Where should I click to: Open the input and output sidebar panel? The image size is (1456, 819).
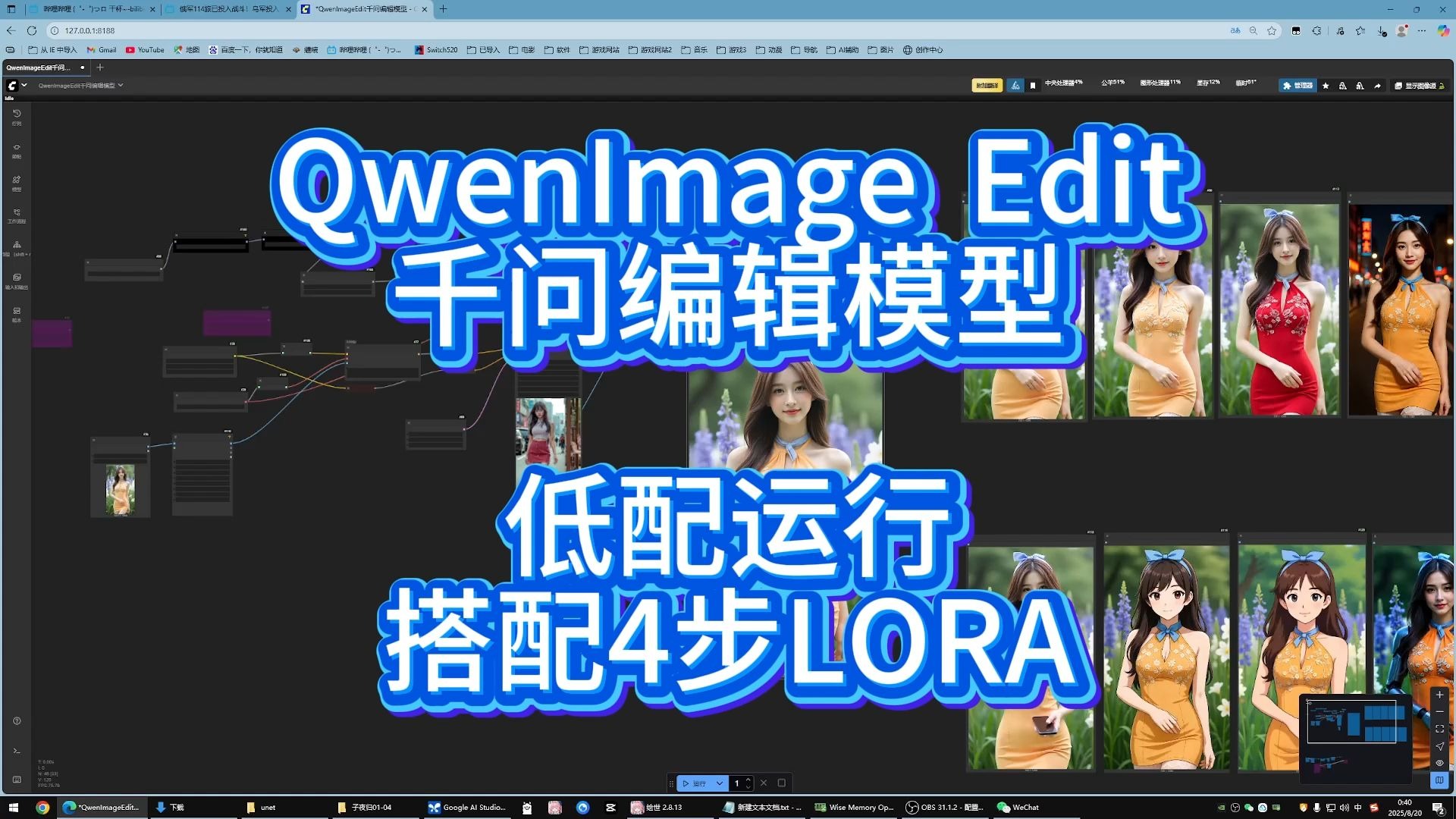click(x=17, y=281)
